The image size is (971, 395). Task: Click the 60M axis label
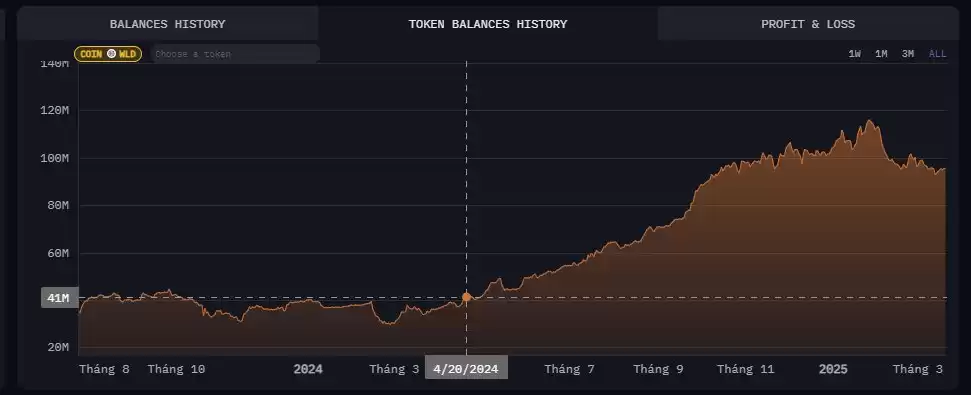click(58, 253)
